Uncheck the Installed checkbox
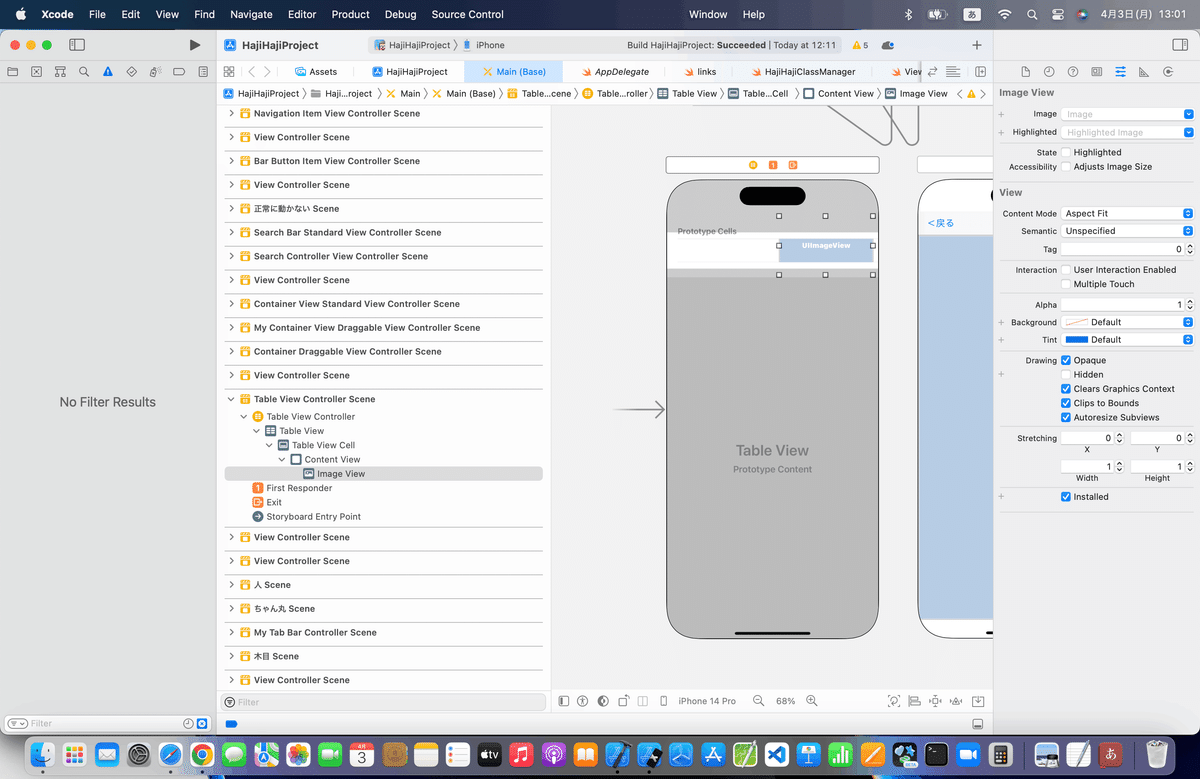This screenshot has height=779, width=1200. 1066,497
